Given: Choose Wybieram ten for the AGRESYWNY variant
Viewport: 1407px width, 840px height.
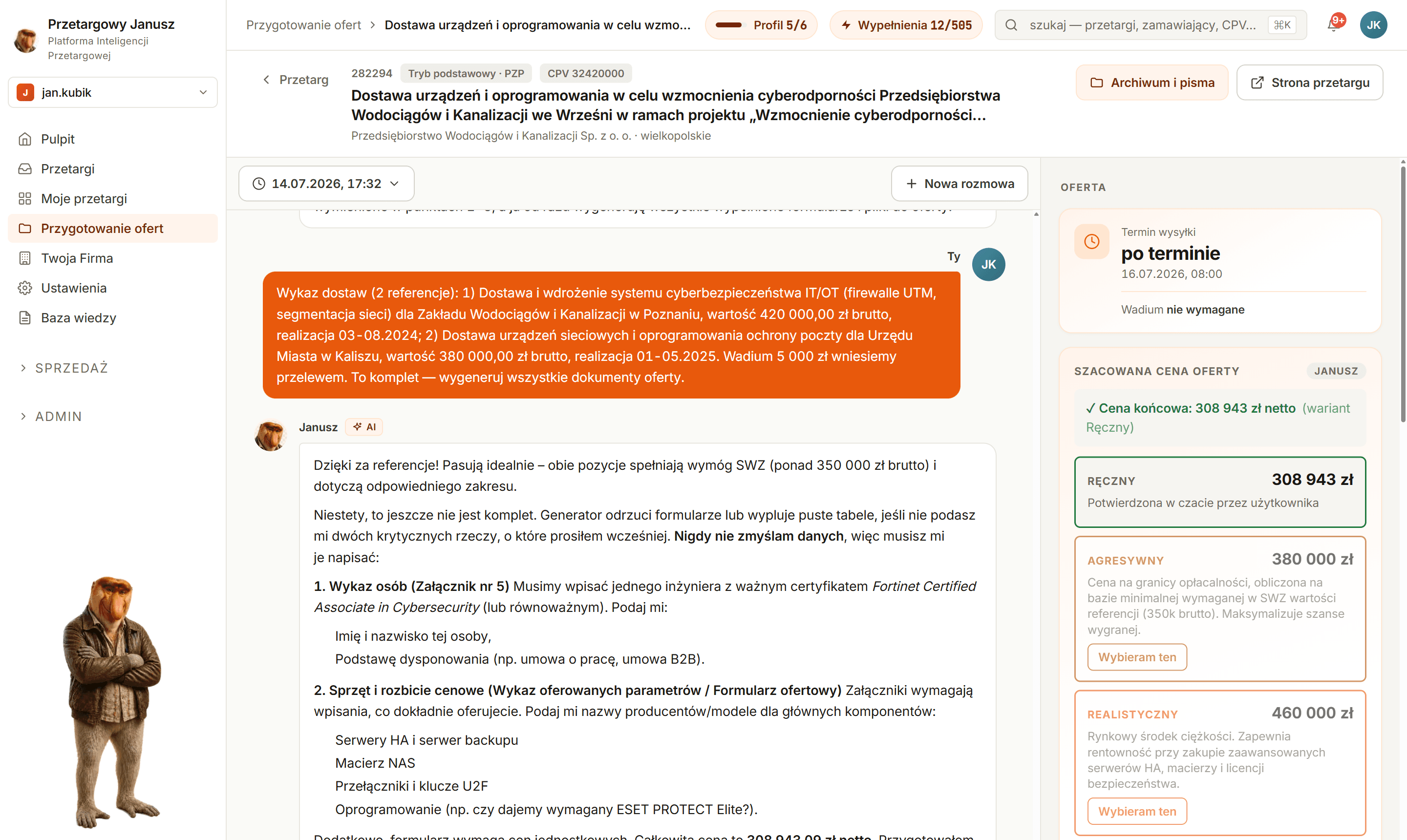Looking at the screenshot, I should 1137,657.
